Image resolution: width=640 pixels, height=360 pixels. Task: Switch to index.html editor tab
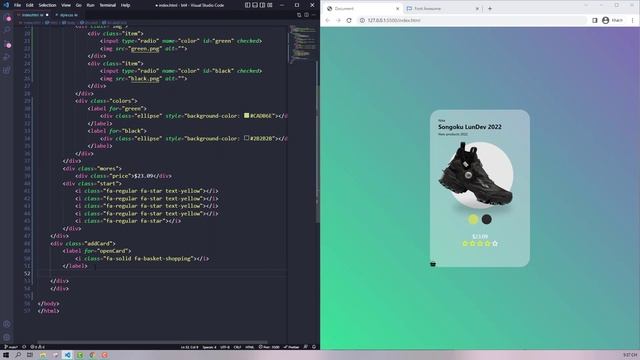pos(33,15)
